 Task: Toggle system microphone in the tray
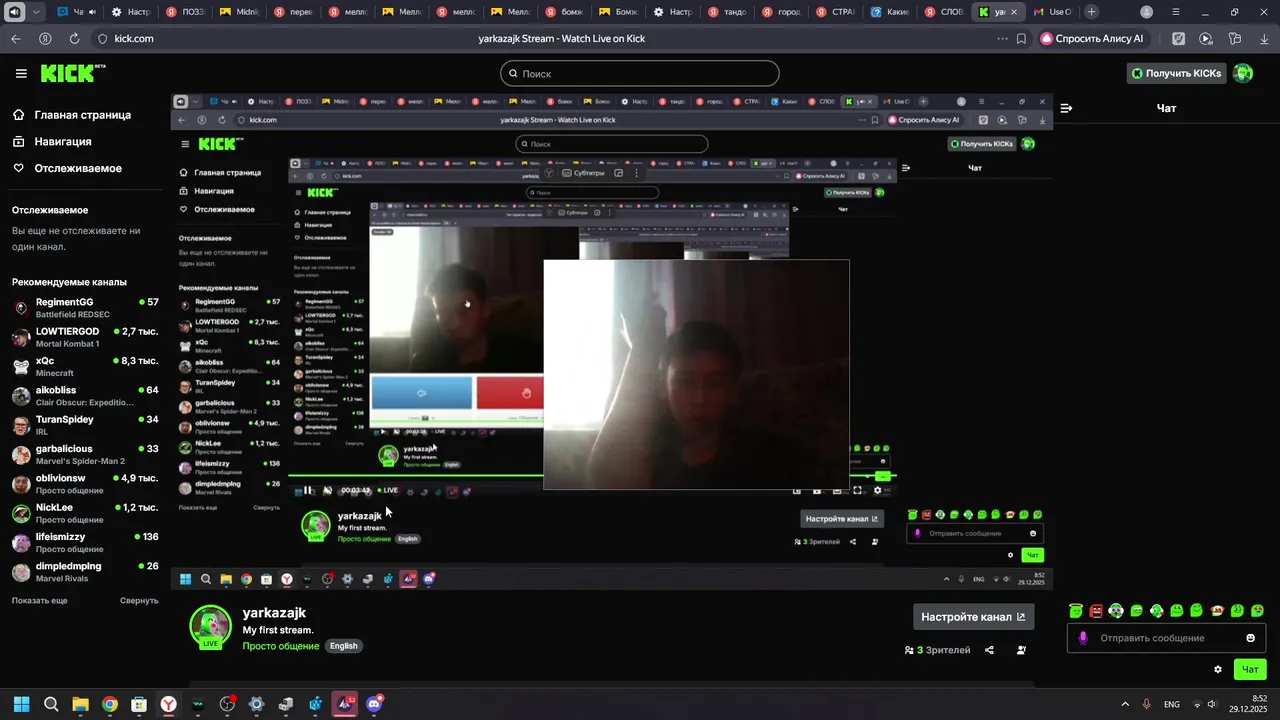point(1146,704)
